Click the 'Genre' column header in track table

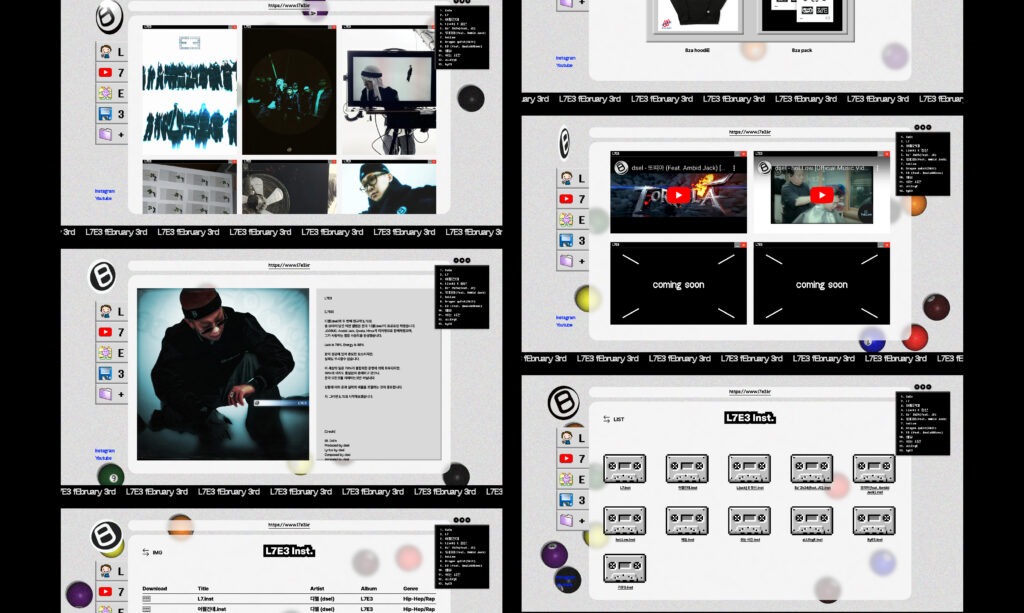411,589
